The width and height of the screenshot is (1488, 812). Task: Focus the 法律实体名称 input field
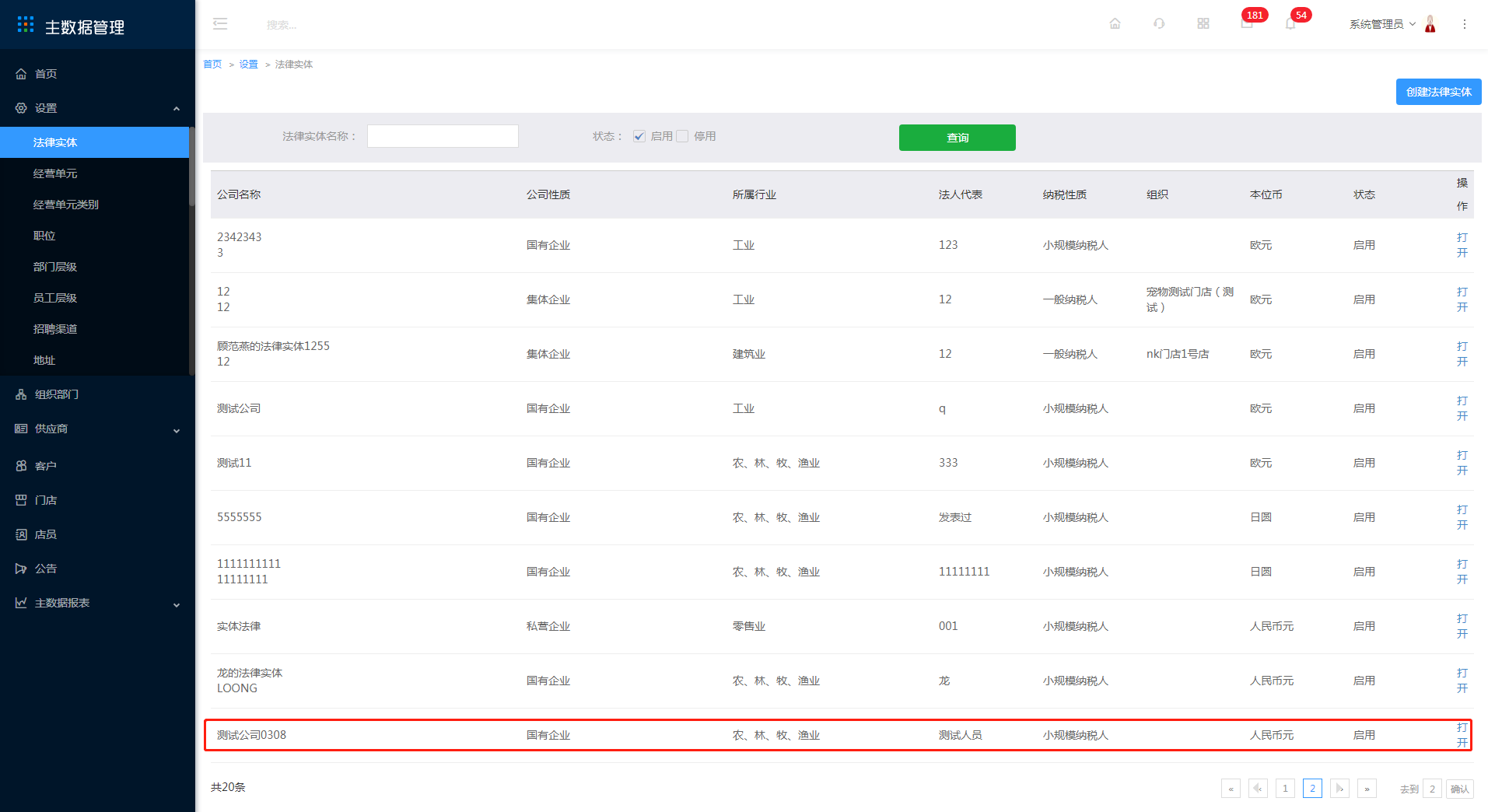pos(443,136)
